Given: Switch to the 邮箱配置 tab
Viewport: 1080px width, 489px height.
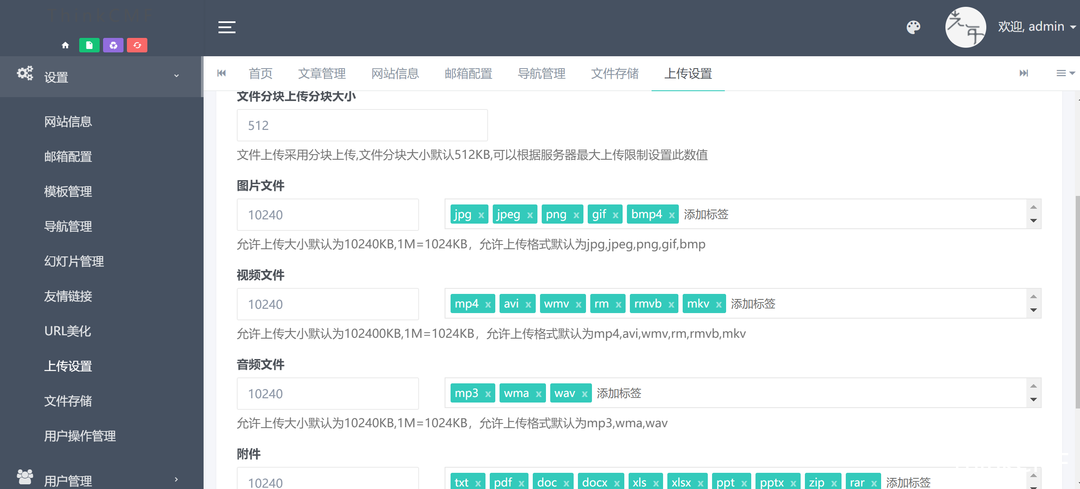Looking at the screenshot, I should click(468, 74).
